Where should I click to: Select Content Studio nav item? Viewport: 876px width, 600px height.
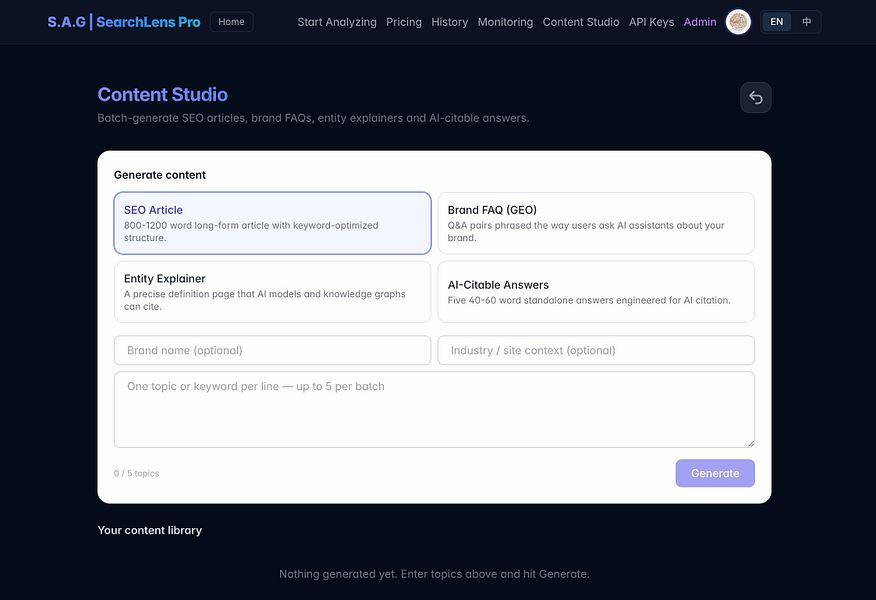click(581, 22)
